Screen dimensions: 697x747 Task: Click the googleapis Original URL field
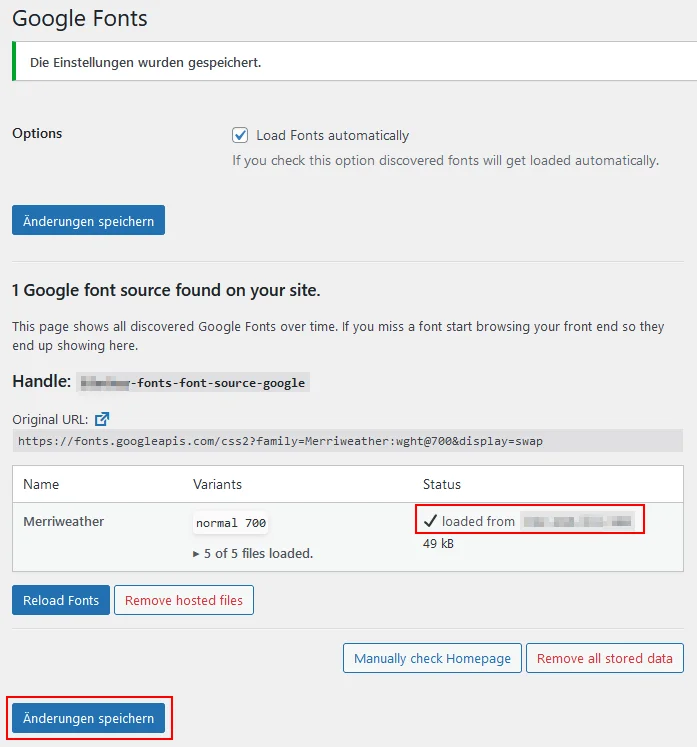pos(348,441)
